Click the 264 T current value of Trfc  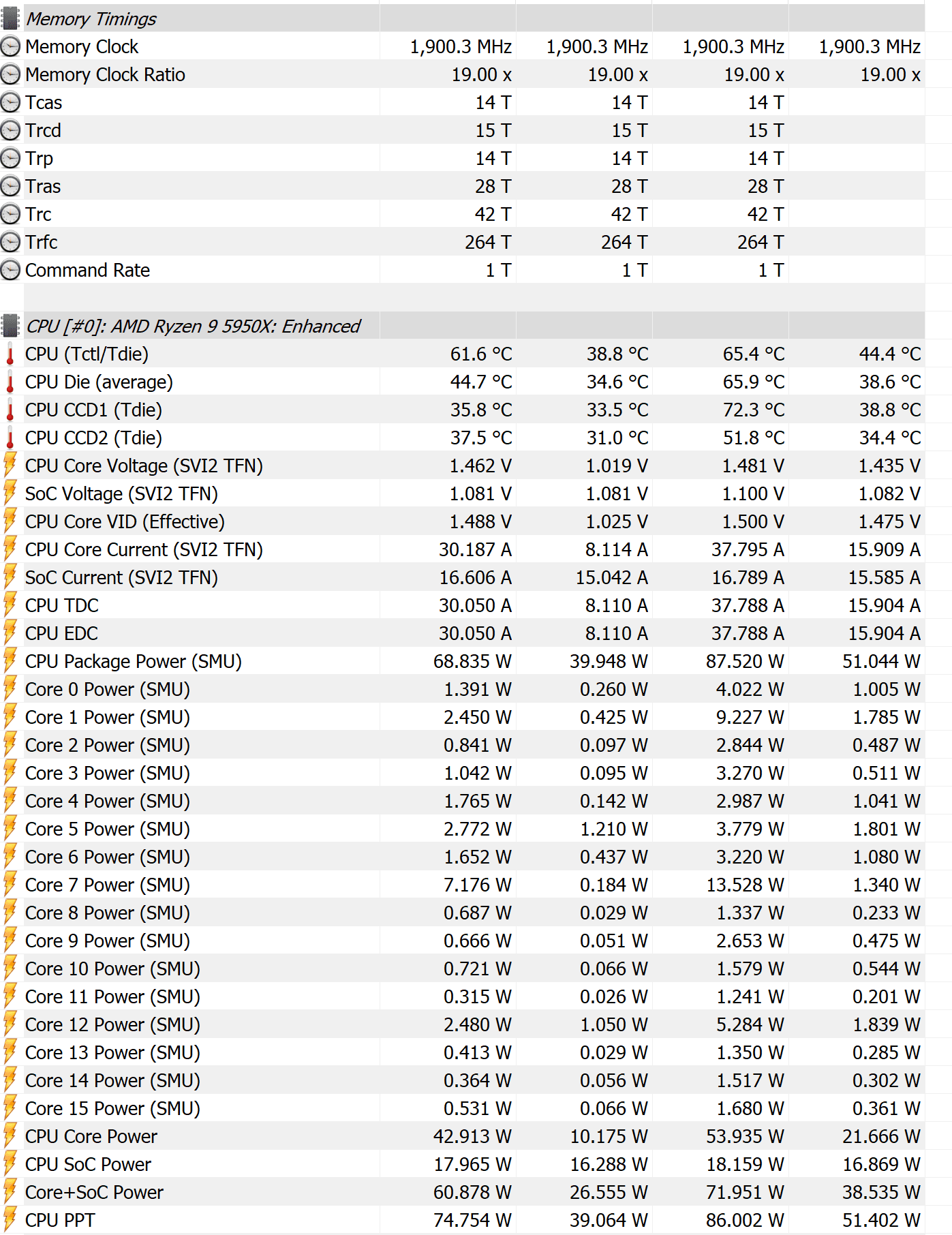pos(488,243)
